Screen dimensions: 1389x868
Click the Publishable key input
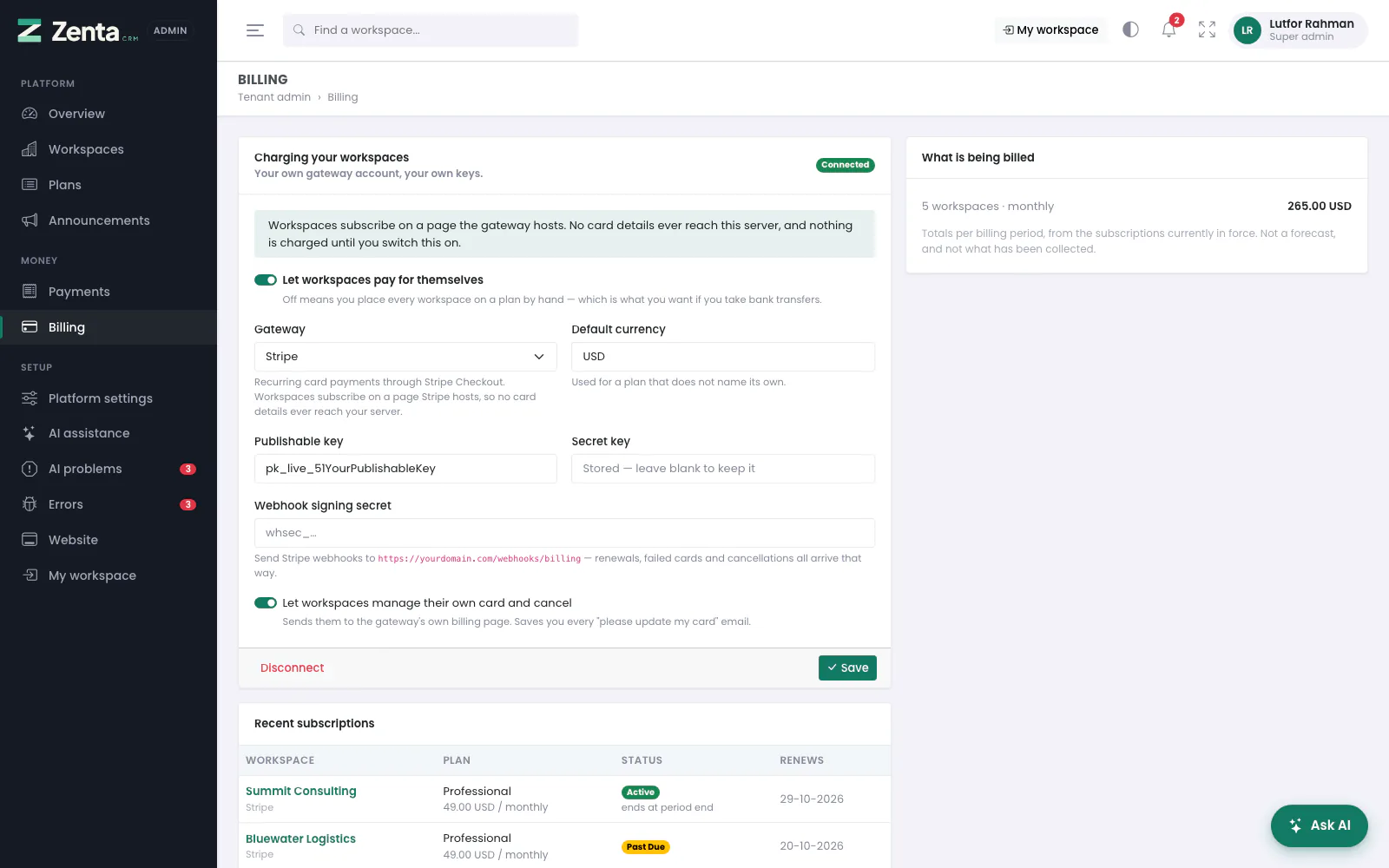pos(405,469)
